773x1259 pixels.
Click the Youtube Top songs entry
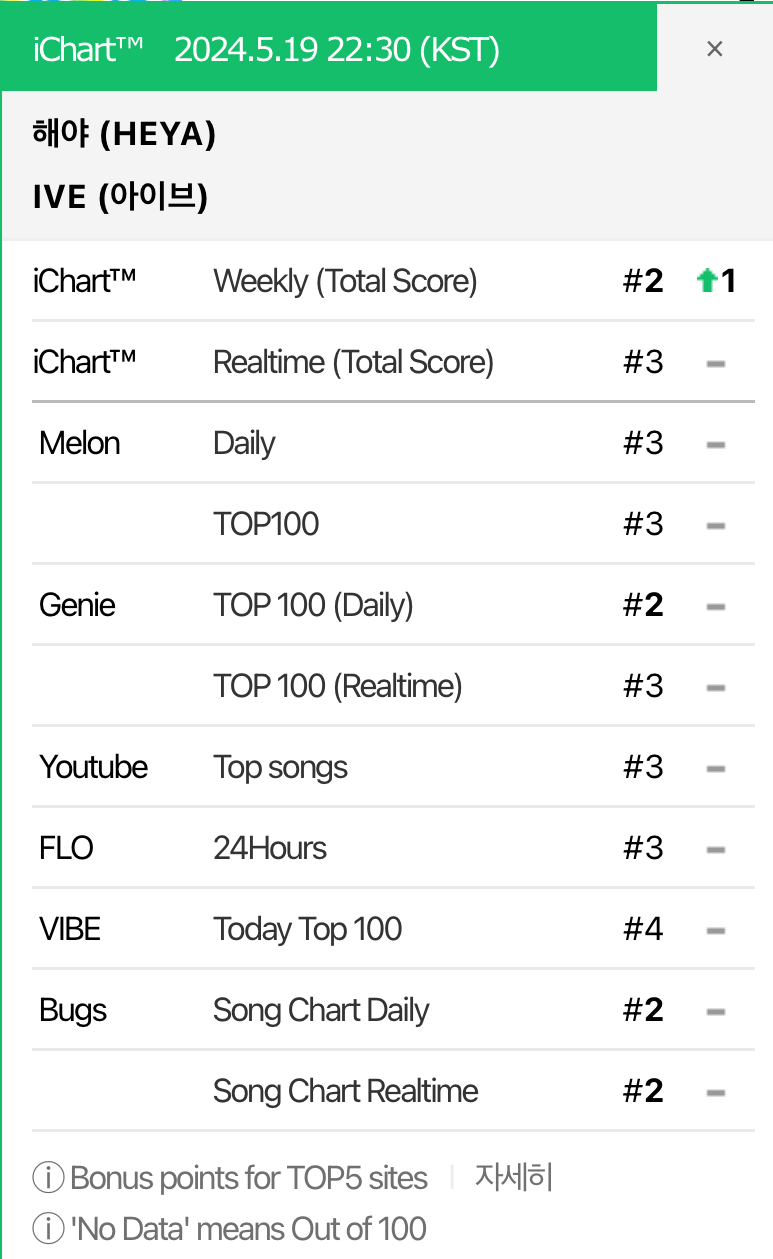coord(280,767)
